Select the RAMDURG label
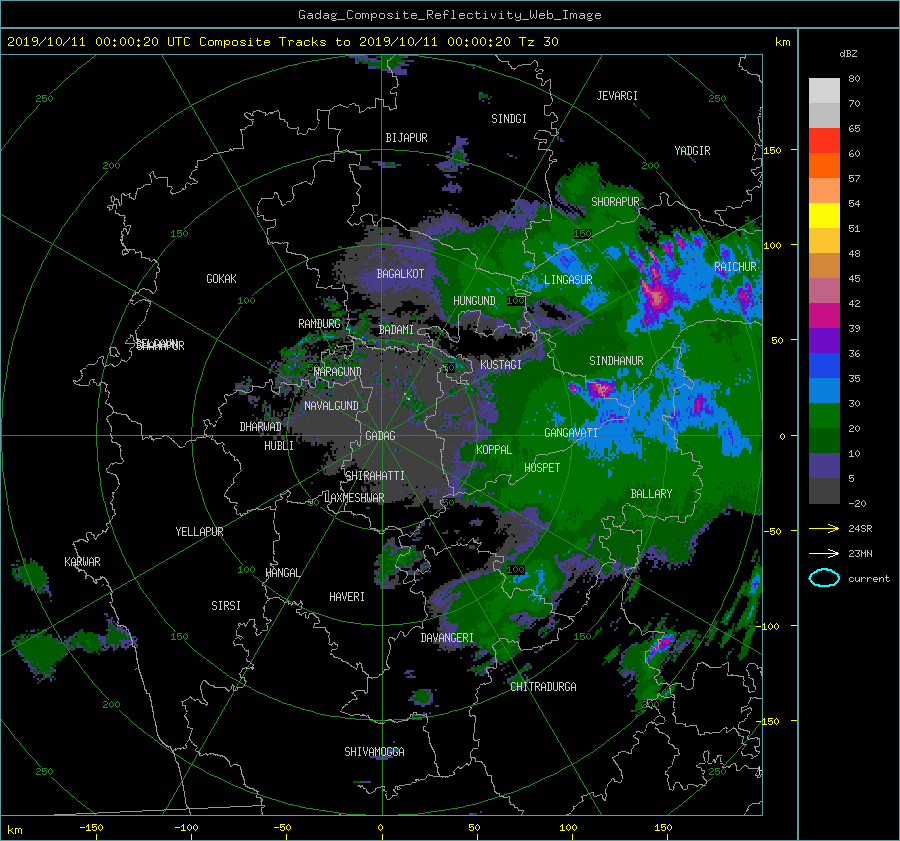This screenshot has width=900, height=841. tap(319, 324)
